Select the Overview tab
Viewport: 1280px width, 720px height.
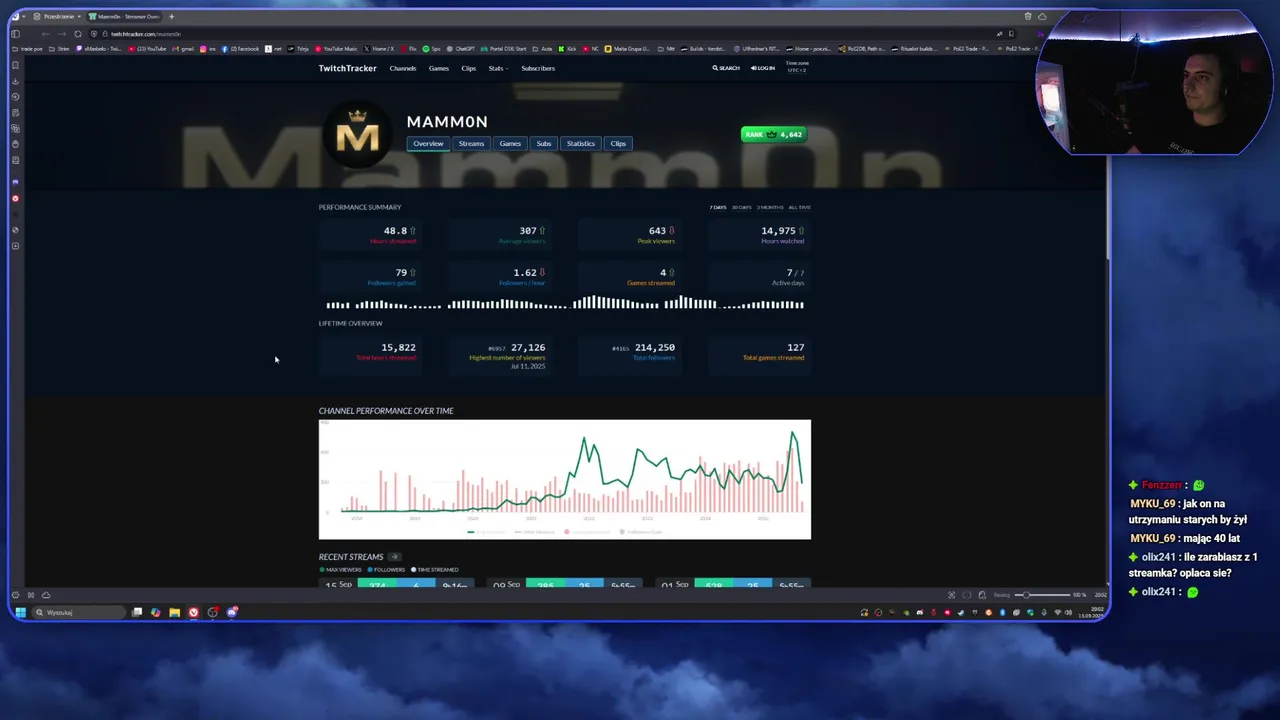(x=428, y=143)
